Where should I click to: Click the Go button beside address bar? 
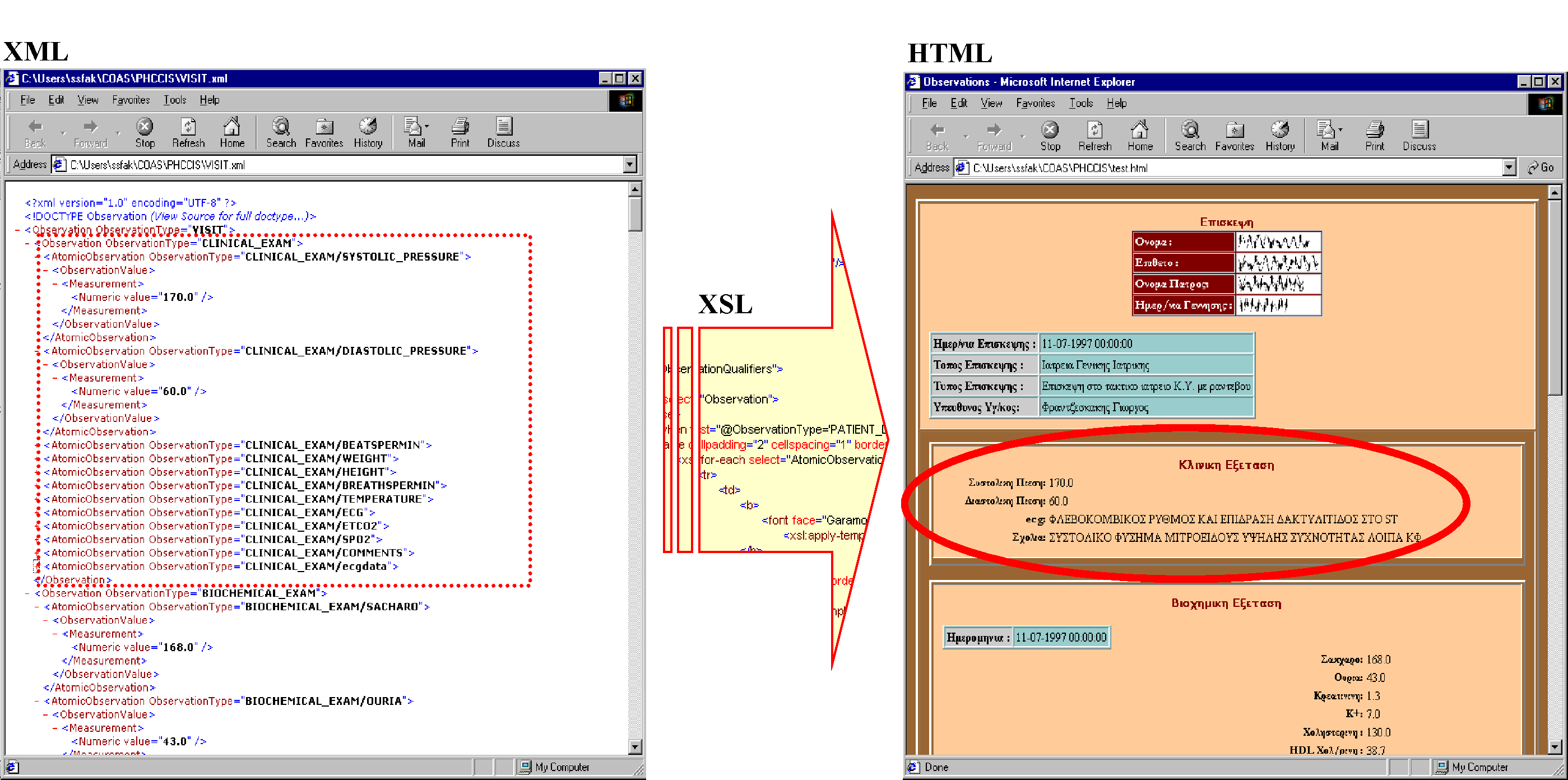(1541, 168)
